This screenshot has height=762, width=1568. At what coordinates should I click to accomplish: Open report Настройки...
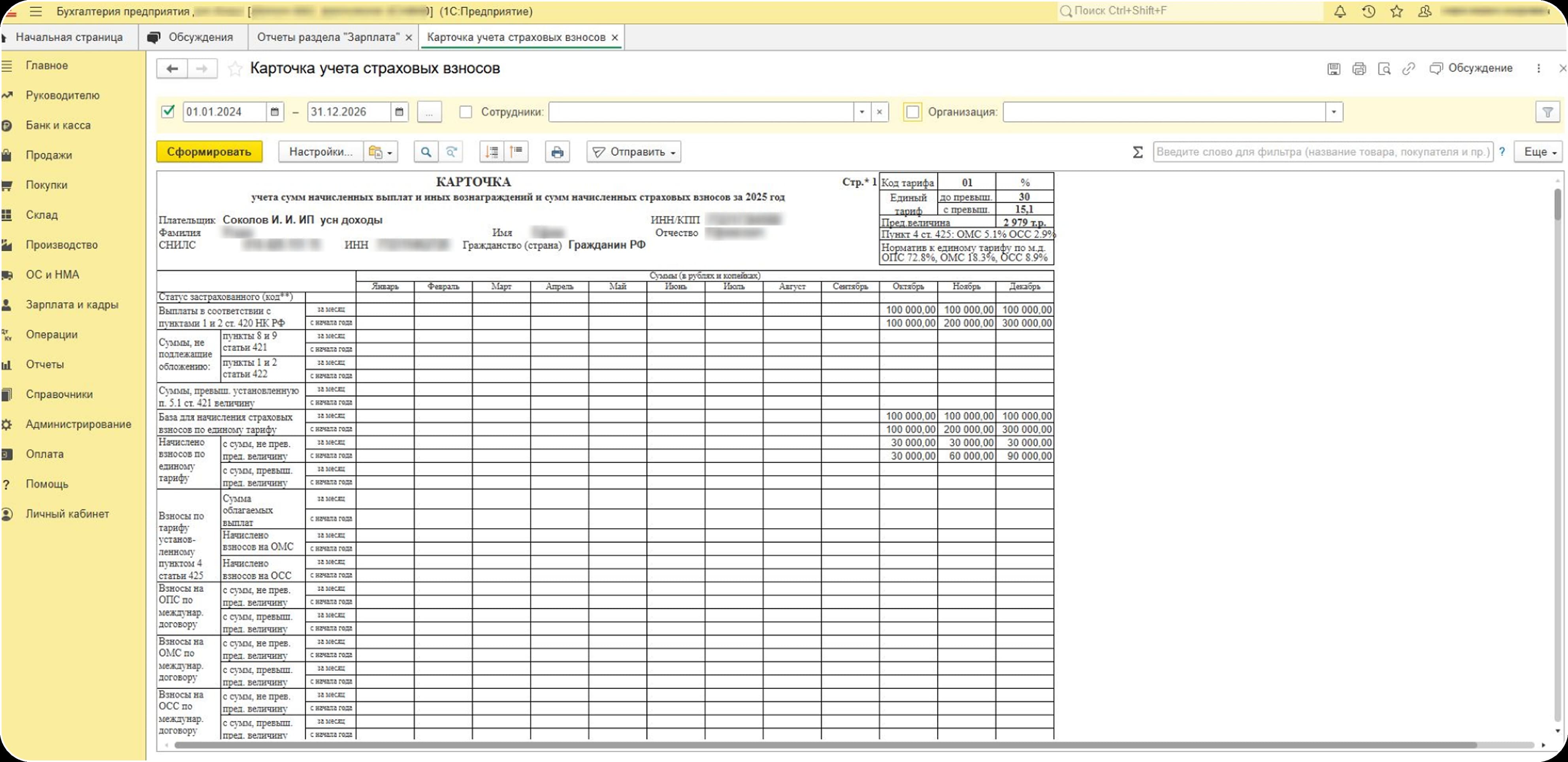coord(321,152)
